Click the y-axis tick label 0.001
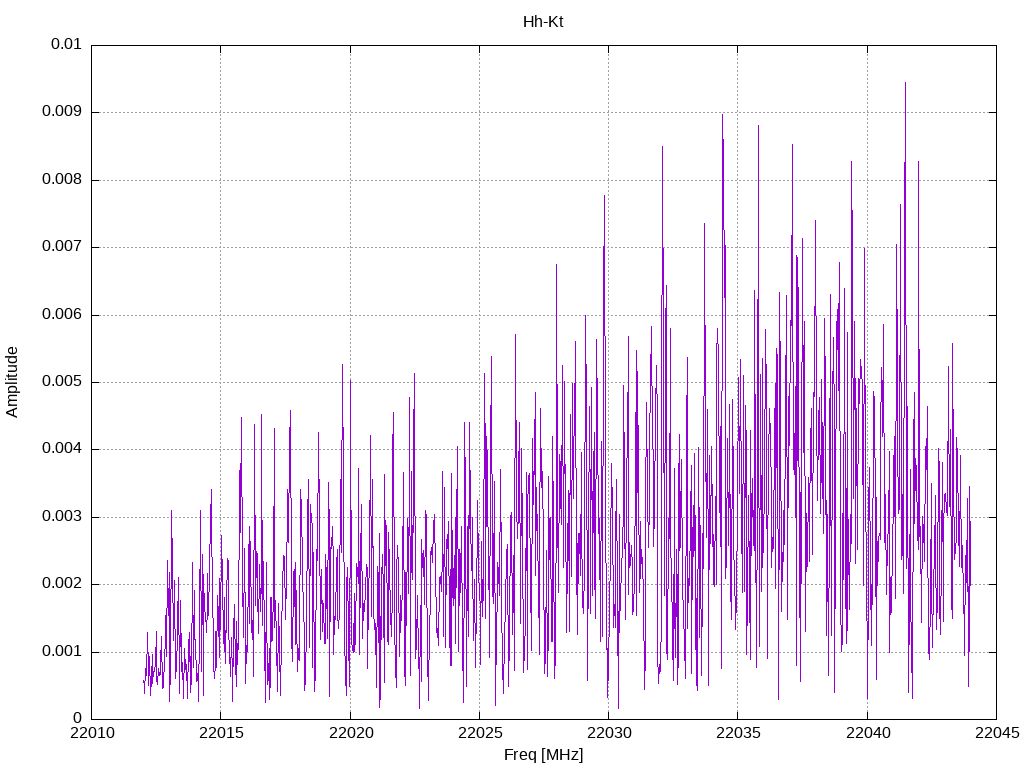This screenshot has height=768, width=1024. [x=61, y=652]
